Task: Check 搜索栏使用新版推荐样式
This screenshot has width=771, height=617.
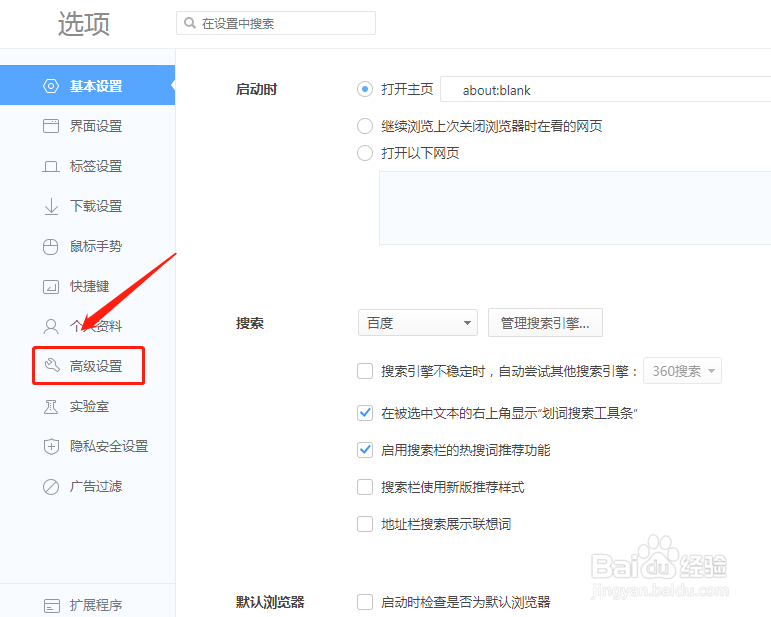Action: 365,487
